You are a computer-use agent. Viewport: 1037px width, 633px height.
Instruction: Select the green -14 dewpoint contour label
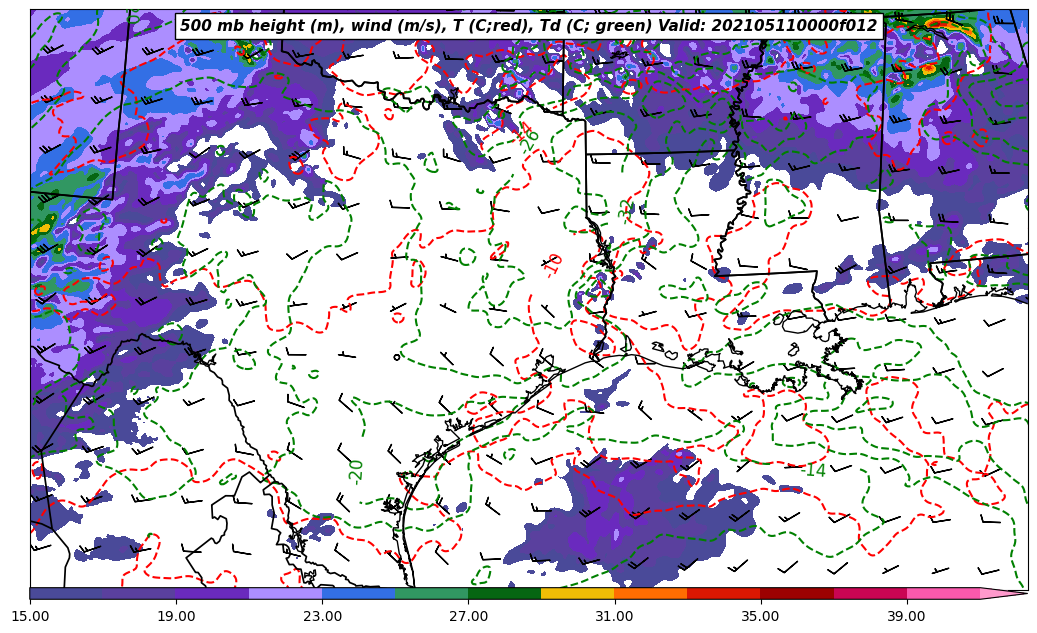[815, 470]
